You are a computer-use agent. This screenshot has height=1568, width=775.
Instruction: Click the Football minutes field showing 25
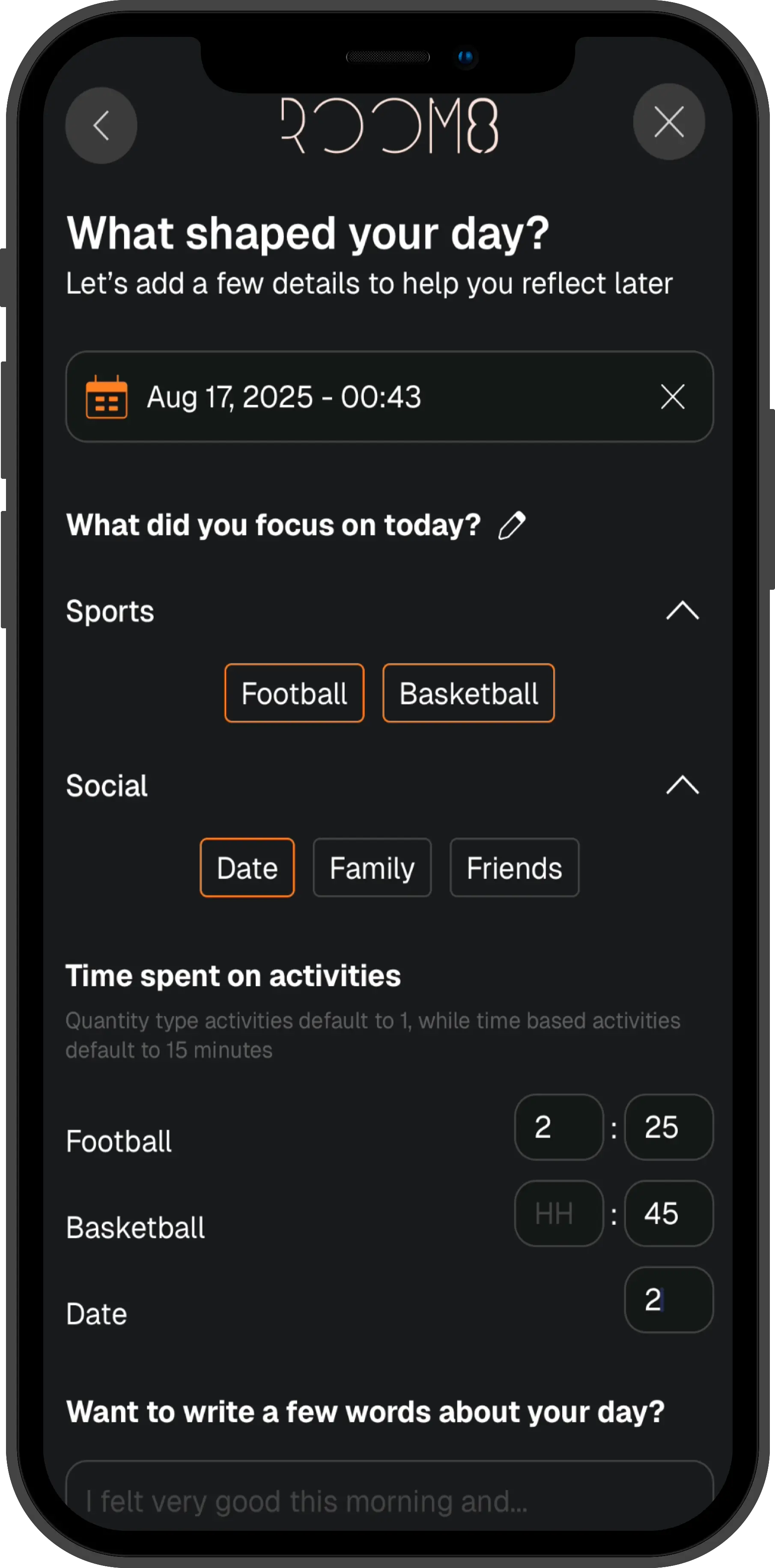668,1127
